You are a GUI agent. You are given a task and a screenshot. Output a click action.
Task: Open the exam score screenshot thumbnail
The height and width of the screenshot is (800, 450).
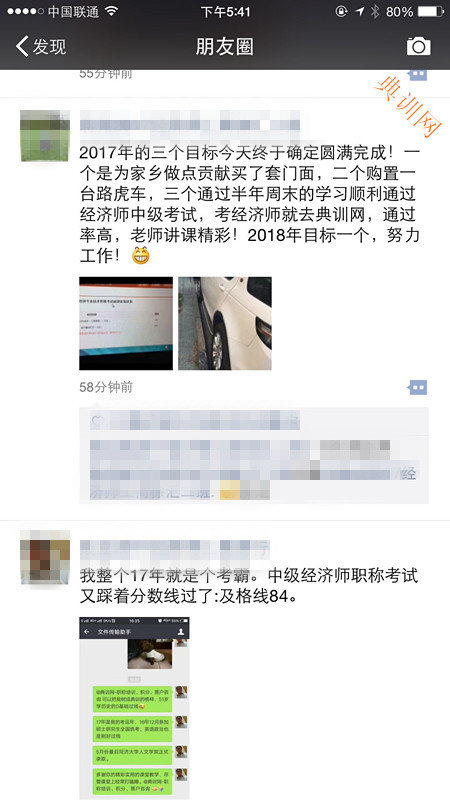[x=126, y=323]
